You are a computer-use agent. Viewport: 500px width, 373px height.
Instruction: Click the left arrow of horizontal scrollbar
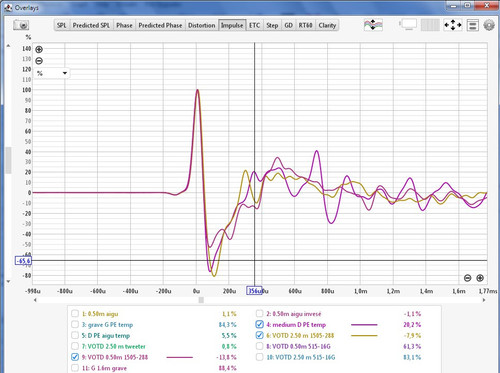pyautogui.click(x=35, y=300)
